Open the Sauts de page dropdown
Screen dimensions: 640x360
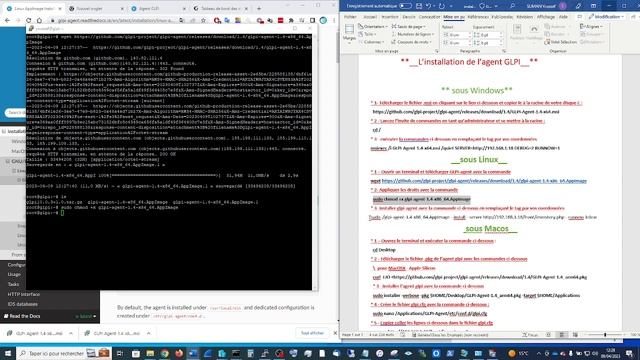coord(409,27)
